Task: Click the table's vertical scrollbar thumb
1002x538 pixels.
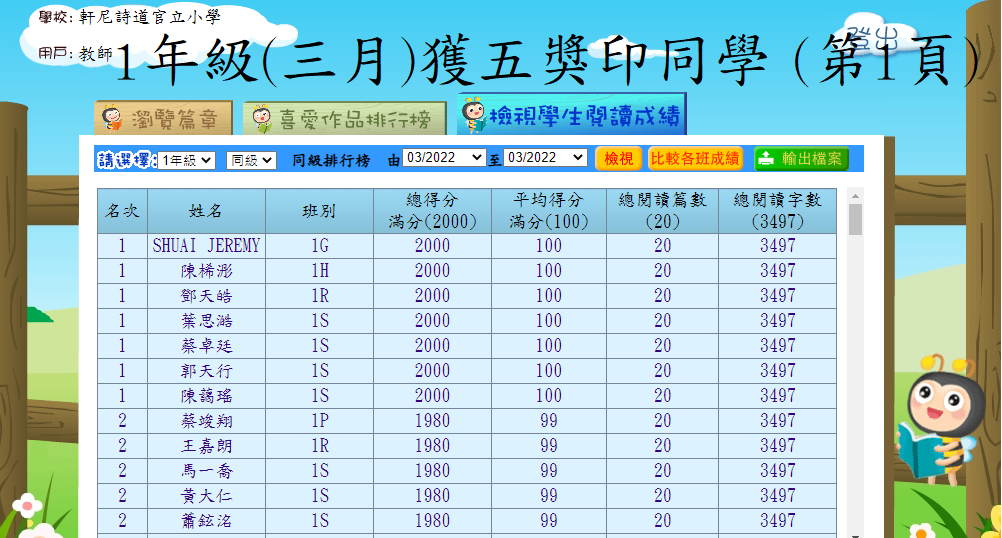Action: [855, 219]
